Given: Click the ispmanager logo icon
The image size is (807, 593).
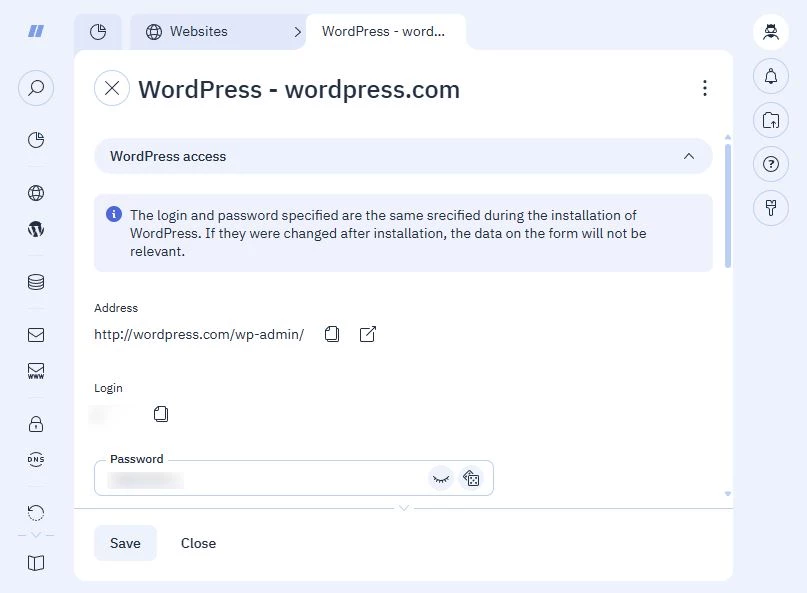Looking at the screenshot, I should [36, 31].
